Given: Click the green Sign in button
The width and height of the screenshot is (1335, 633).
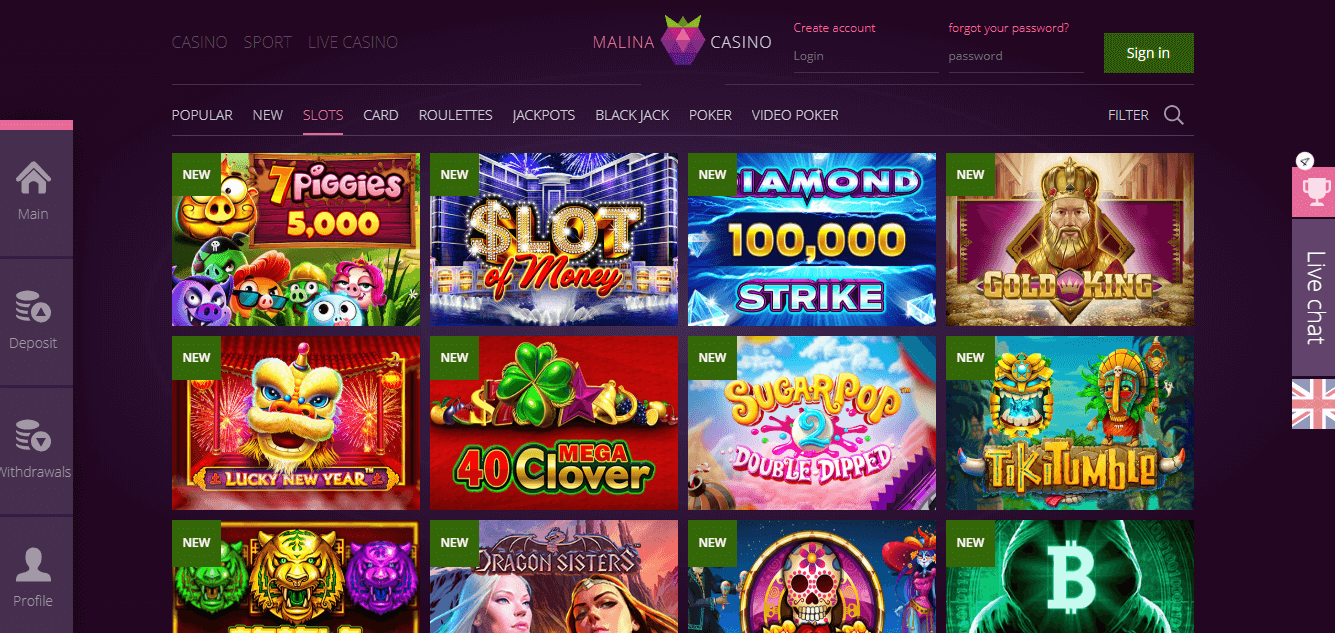Looking at the screenshot, I should click(x=1148, y=53).
